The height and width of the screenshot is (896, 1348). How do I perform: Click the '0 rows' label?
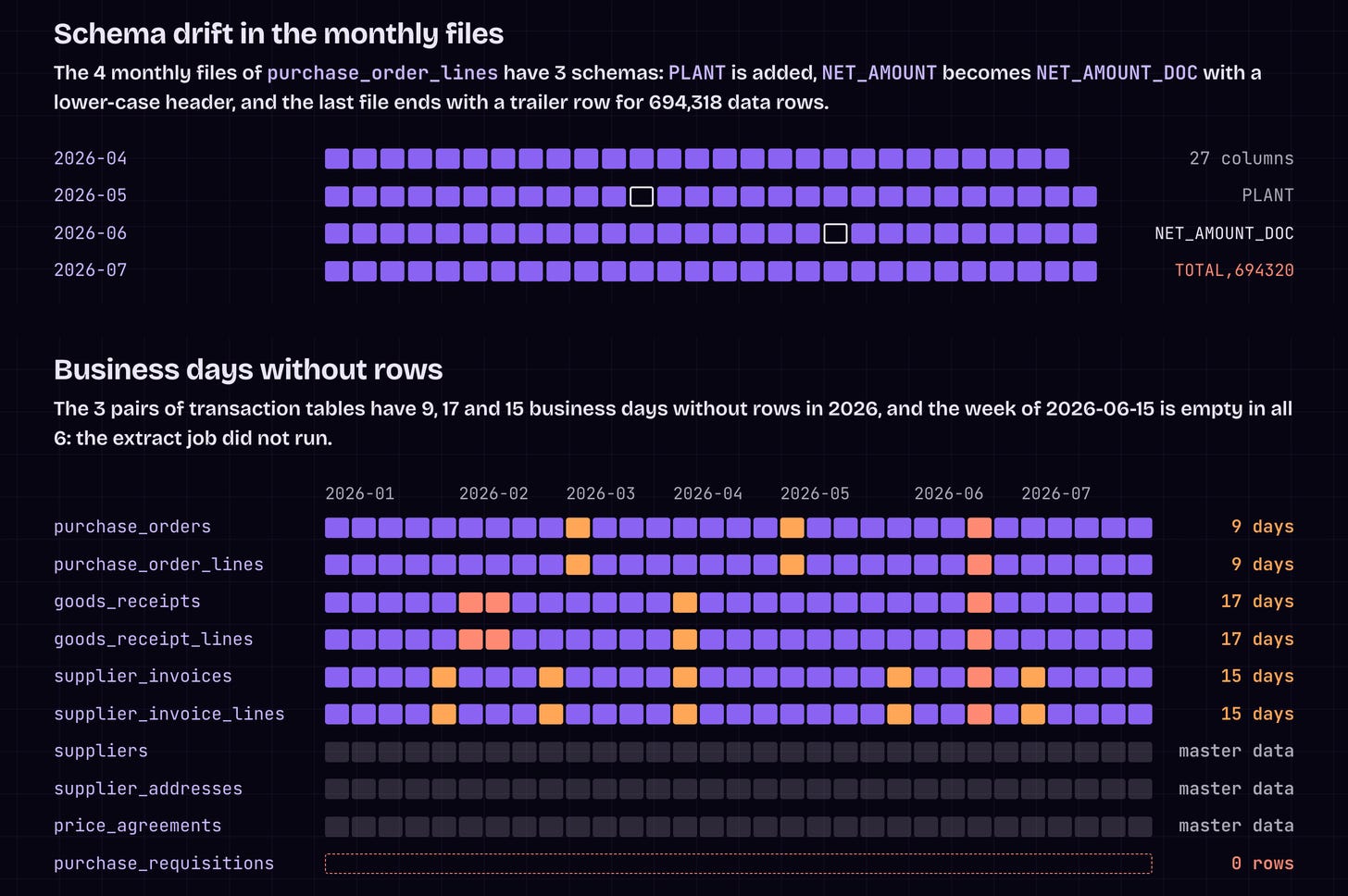pos(1263,864)
